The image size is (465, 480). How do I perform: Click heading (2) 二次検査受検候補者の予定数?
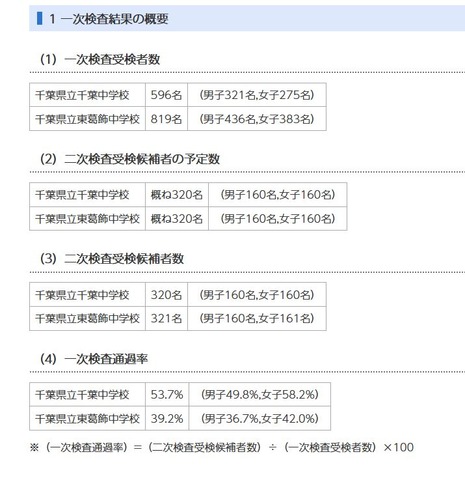click(x=130, y=159)
